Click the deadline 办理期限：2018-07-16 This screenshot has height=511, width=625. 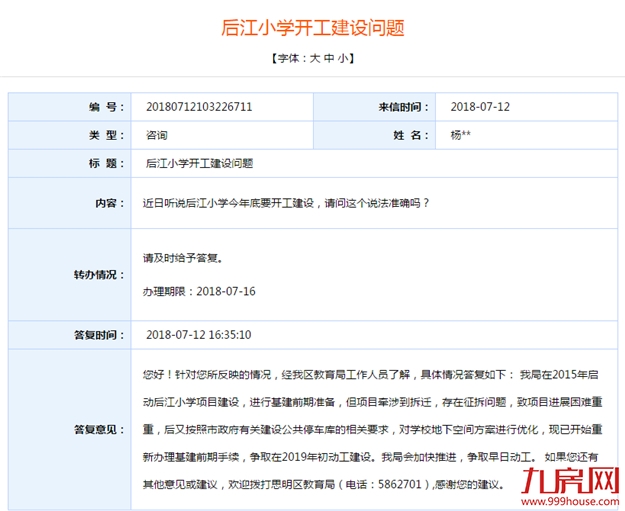[199, 291]
